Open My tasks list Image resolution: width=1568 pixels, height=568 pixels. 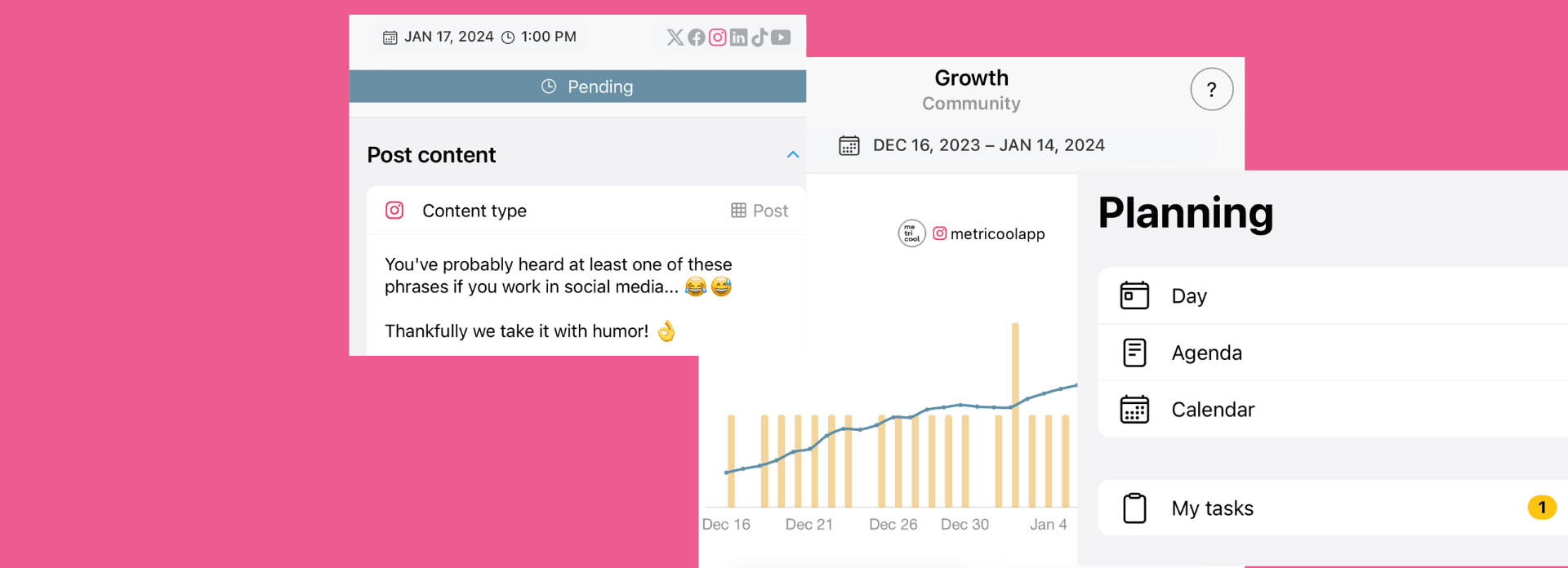click(1212, 508)
